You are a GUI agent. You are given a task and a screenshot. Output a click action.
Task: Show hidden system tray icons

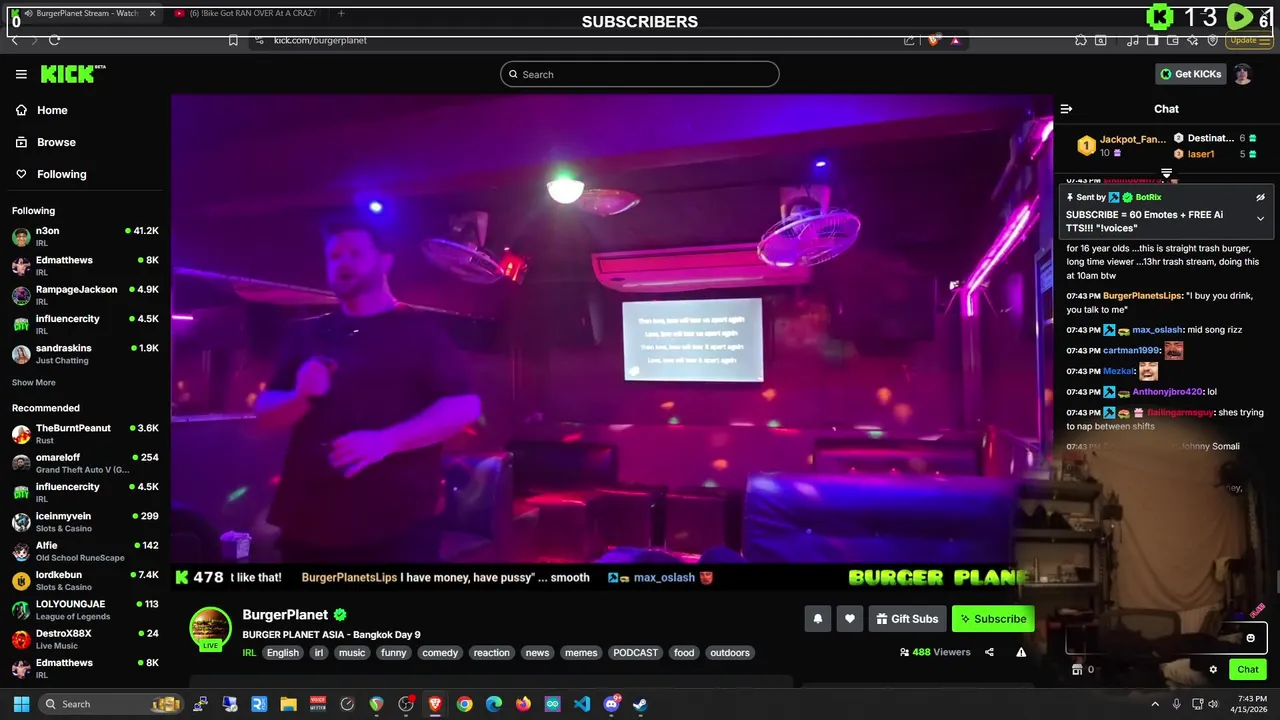[x=1155, y=704]
